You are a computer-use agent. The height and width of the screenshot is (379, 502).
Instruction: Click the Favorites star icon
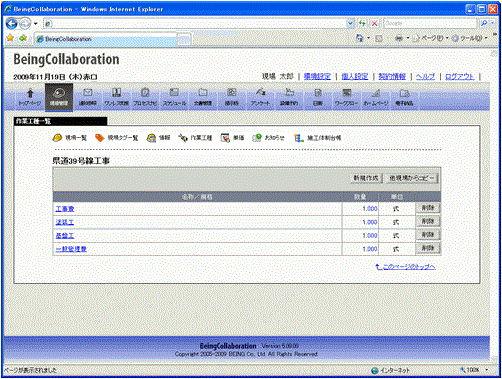10,38
